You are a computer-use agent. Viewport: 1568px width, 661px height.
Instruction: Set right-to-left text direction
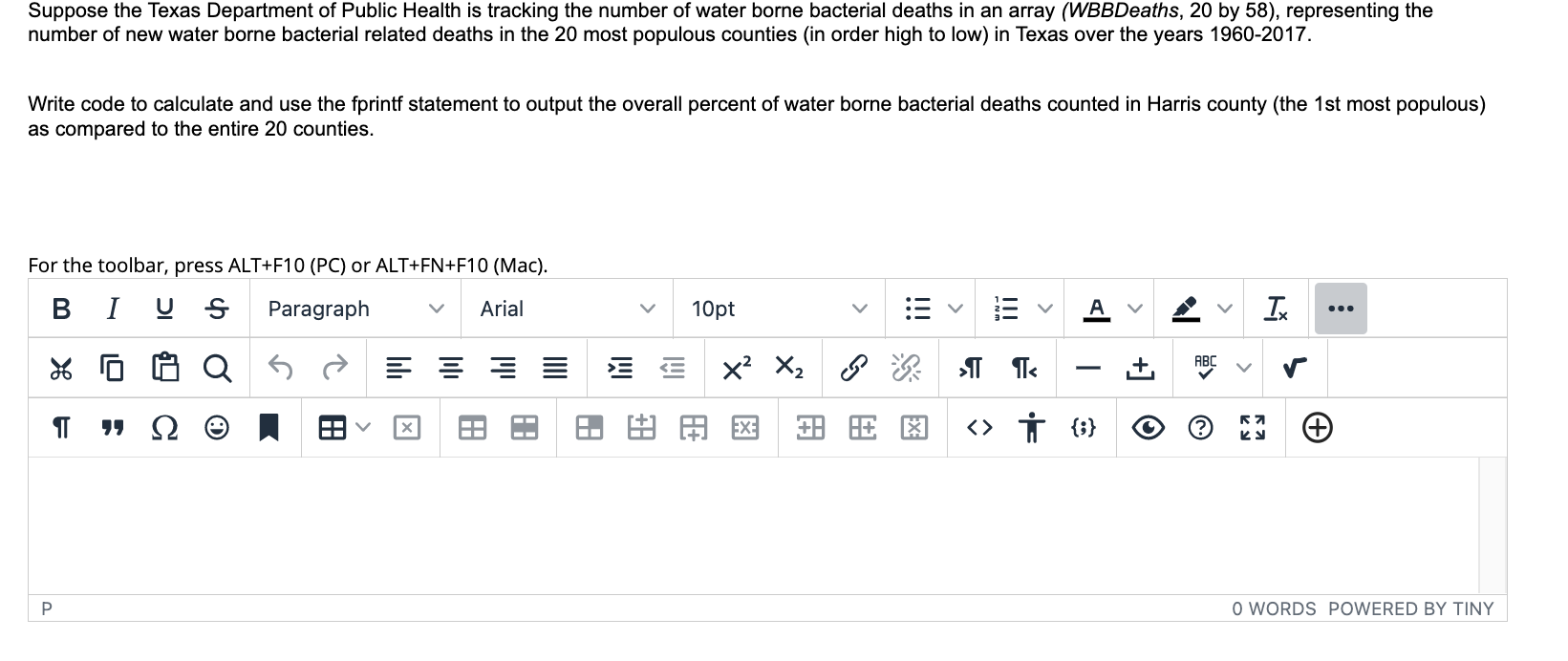click(1023, 368)
